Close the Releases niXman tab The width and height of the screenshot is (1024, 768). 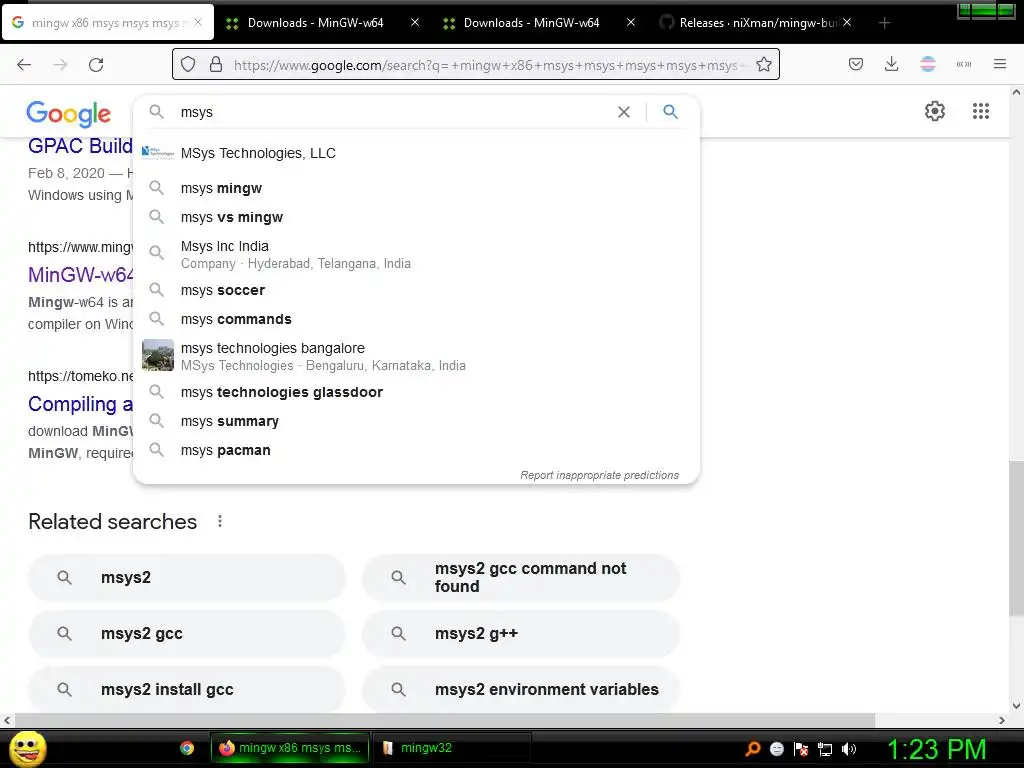pos(847,23)
